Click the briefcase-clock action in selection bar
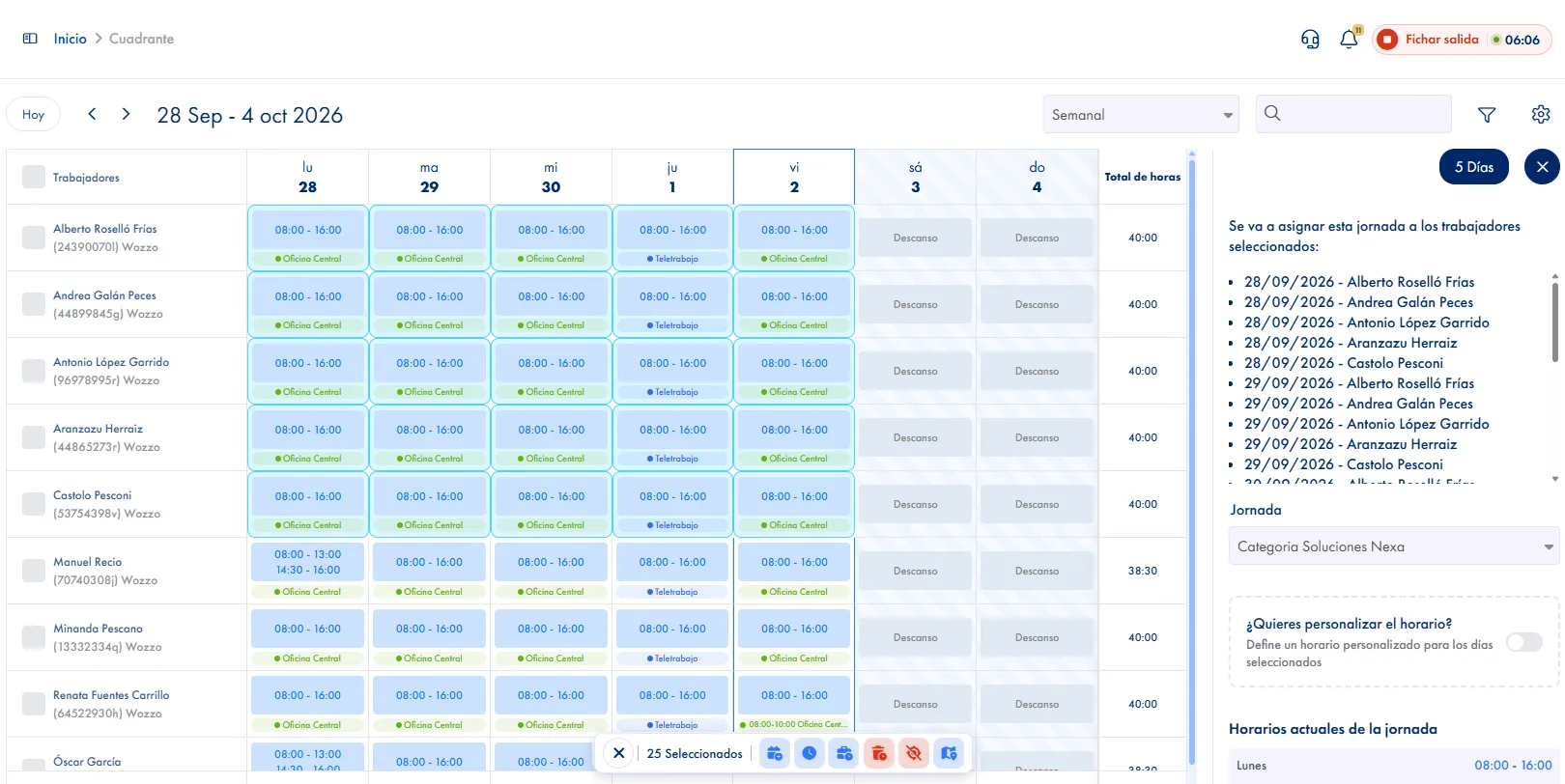Image resolution: width=1565 pixels, height=784 pixels. (844, 753)
